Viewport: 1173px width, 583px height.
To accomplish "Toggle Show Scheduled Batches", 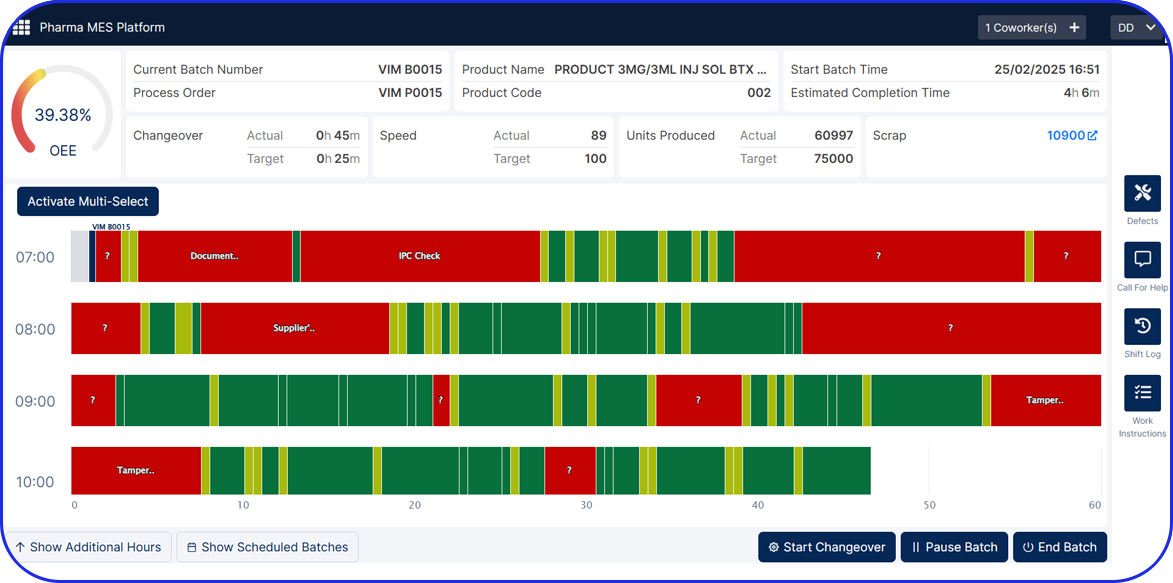I will click(267, 547).
